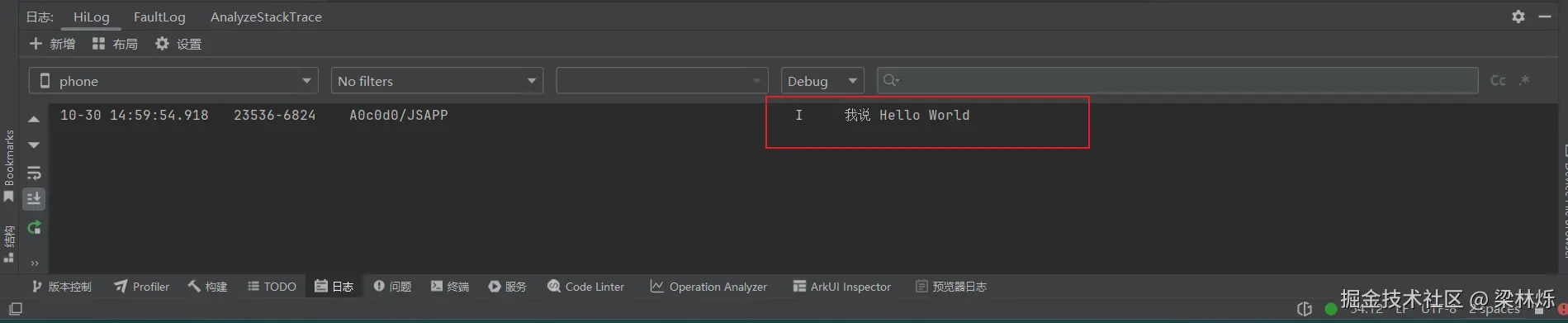Click the green restart log icon
The height and width of the screenshot is (323, 1568).
[34, 227]
